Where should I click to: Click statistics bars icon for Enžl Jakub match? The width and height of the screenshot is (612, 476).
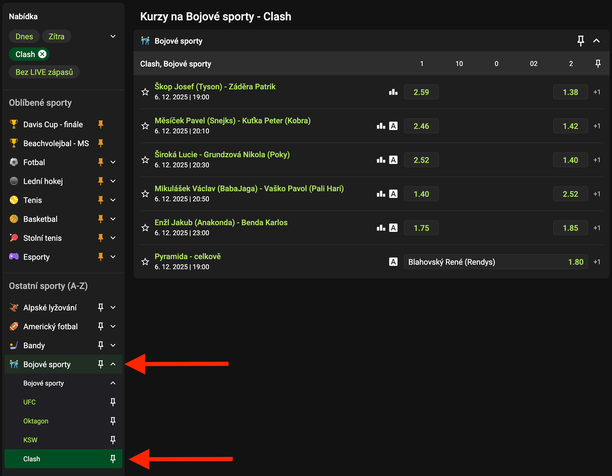point(381,228)
